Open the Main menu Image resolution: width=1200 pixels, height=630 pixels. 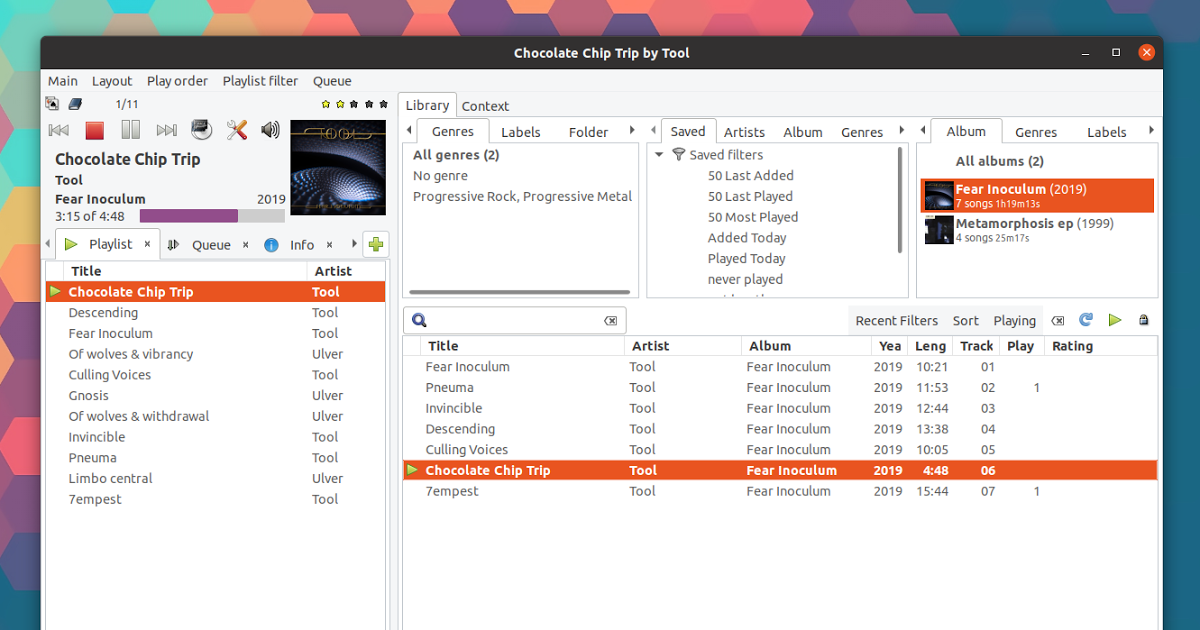click(x=63, y=81)
